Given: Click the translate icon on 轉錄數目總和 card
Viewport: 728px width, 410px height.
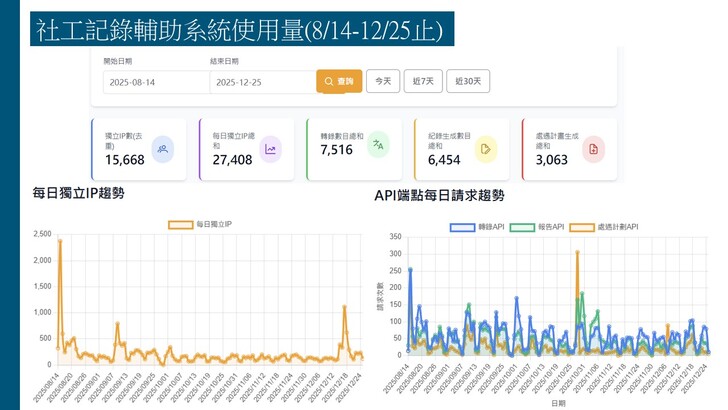Looking at the screenshot, I should 378,145.
